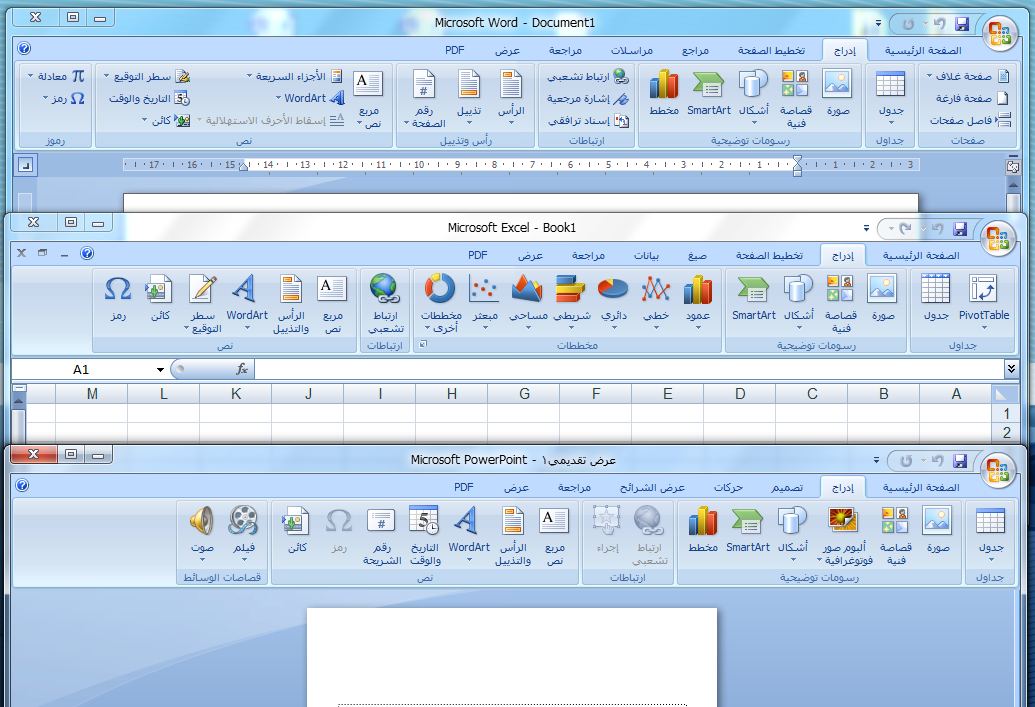Select row 1 header in Excel
Screen dimensions: 1035x707
pos(1006,414)
